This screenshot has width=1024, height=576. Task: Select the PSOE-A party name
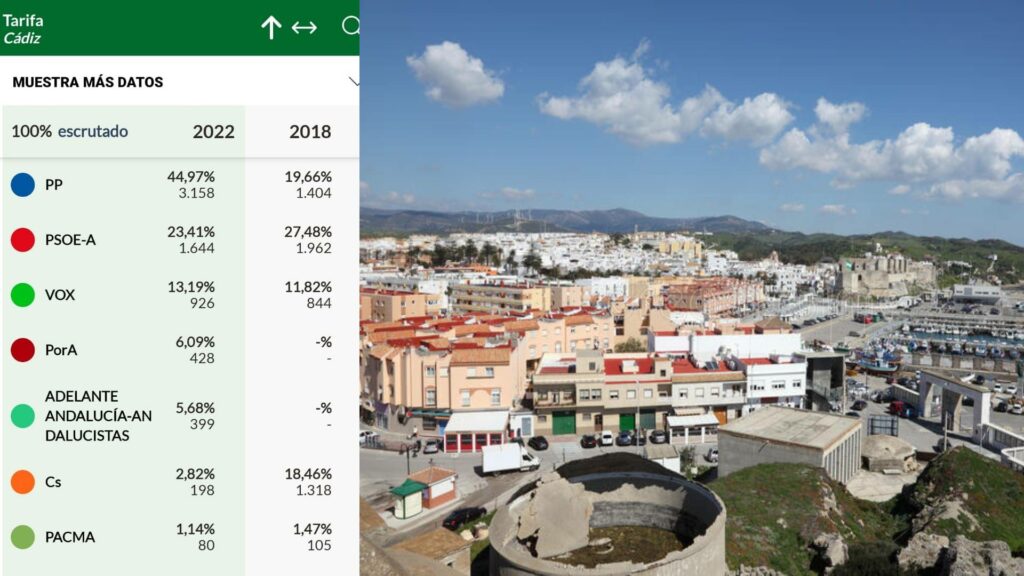pos(70,240)
